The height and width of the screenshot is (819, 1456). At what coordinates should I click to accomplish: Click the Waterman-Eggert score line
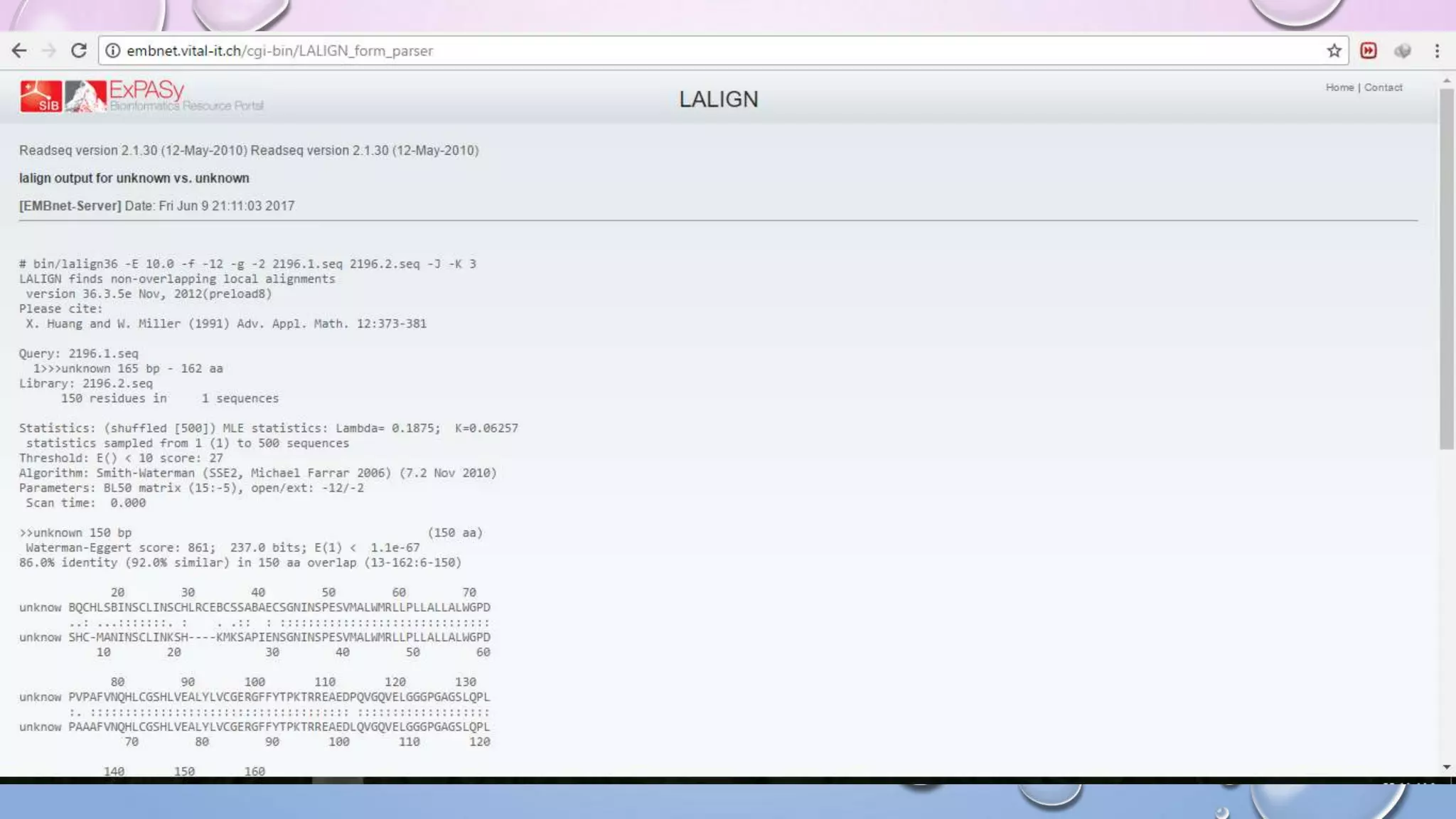pos(223,547)
